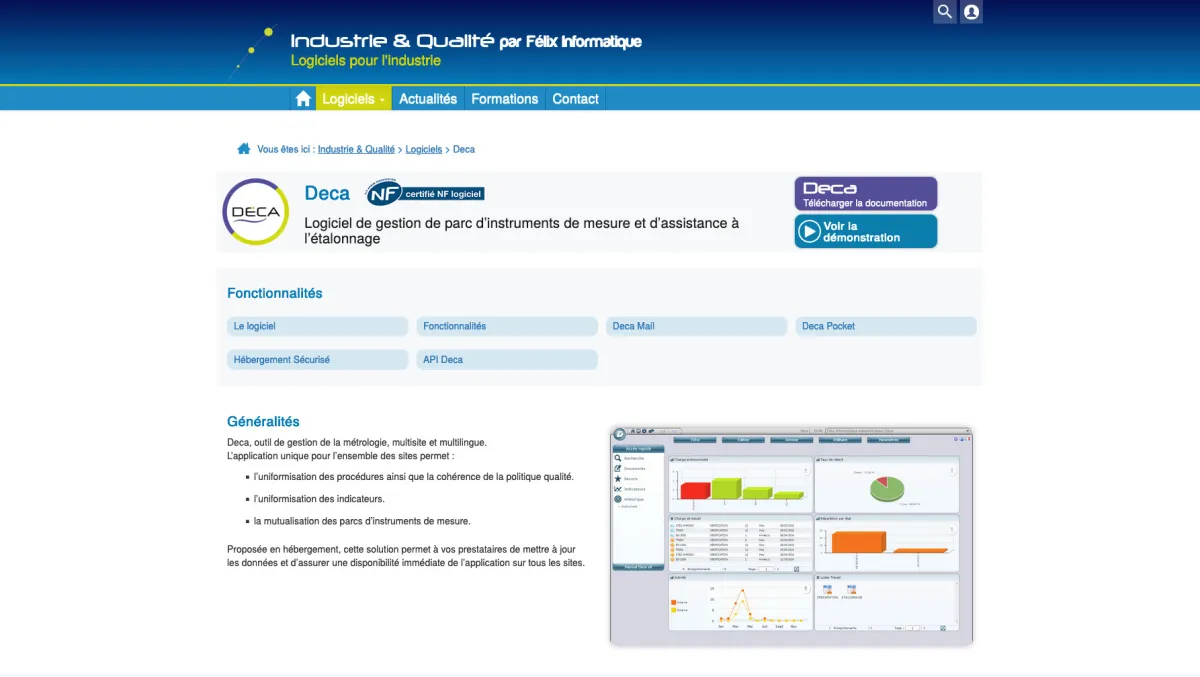1200x677 pixels.
Task: Click the NF certifié logiciel badge
Action: pyautogui.click(x=425, y=193)
